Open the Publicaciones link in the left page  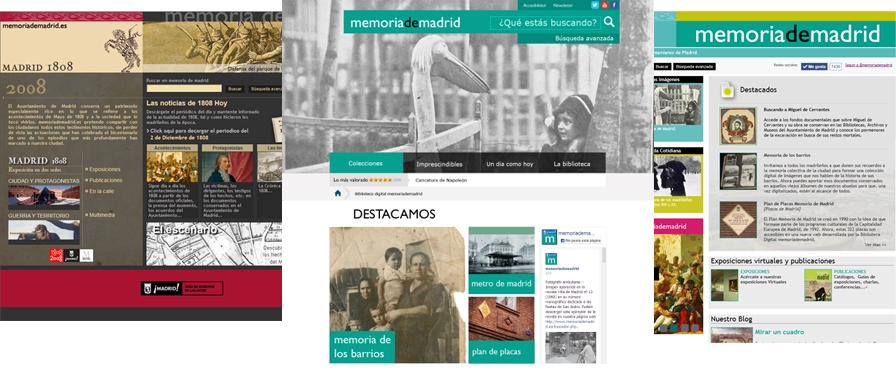[105, 180]
